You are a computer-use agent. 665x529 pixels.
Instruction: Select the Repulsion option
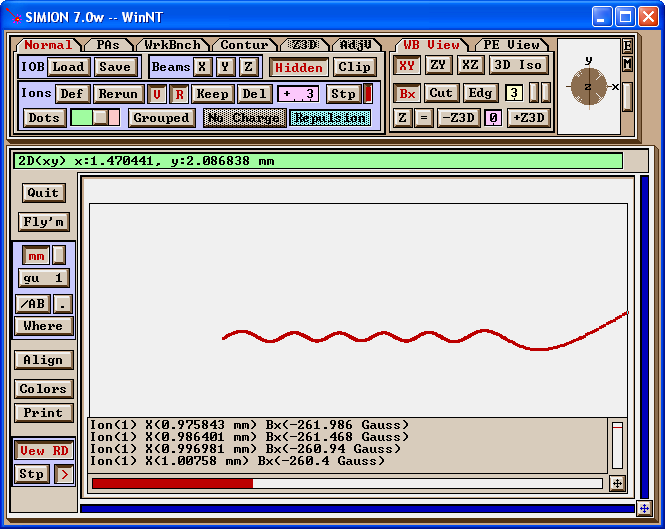point(330,118)
